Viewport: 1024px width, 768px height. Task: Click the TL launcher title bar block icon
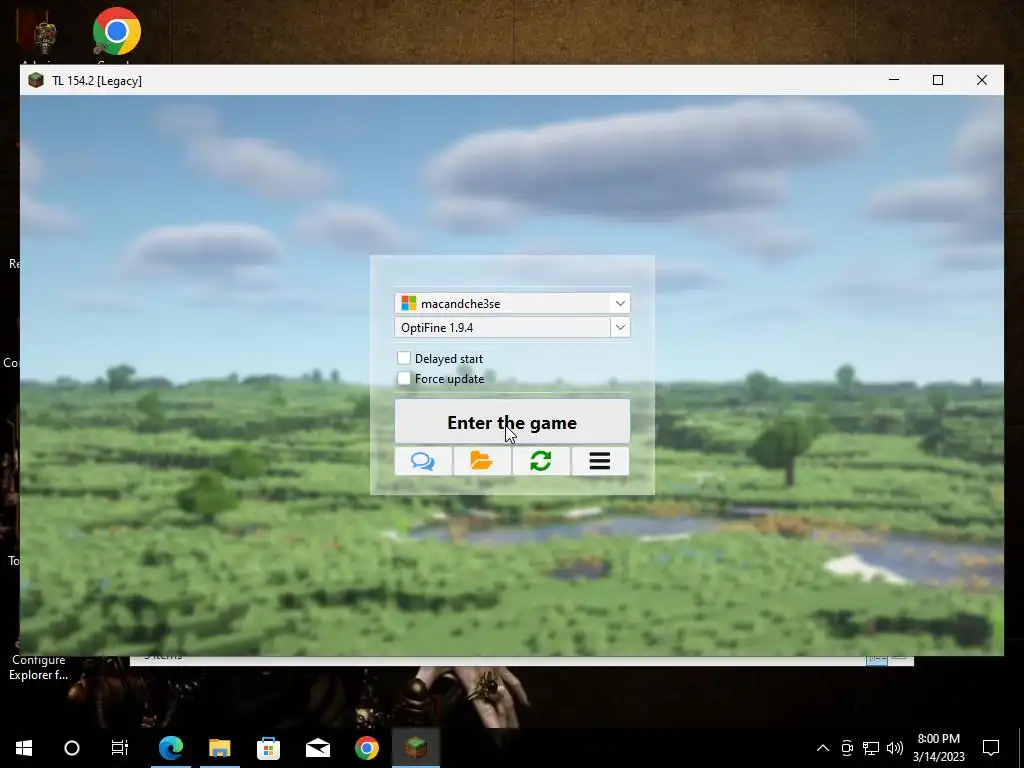click(x=36, y=80)
